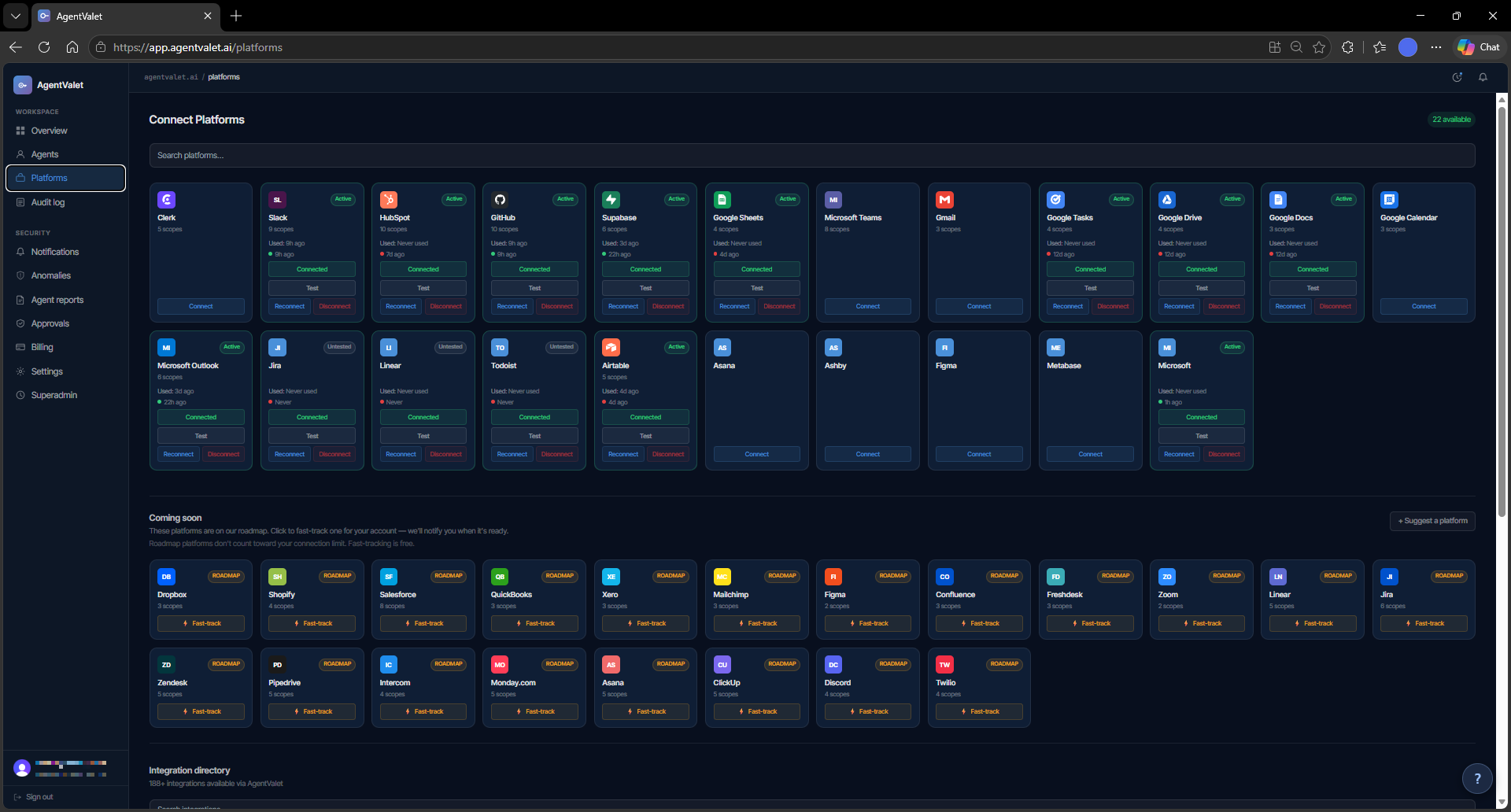Viewport: 1511px width, 812px height.
Task: Click the Dropbox roadmap icon
Action: pos(166,577)
